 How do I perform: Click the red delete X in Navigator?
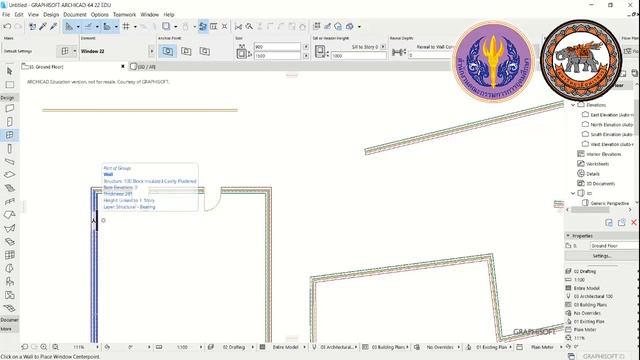(x=634, y=222)
